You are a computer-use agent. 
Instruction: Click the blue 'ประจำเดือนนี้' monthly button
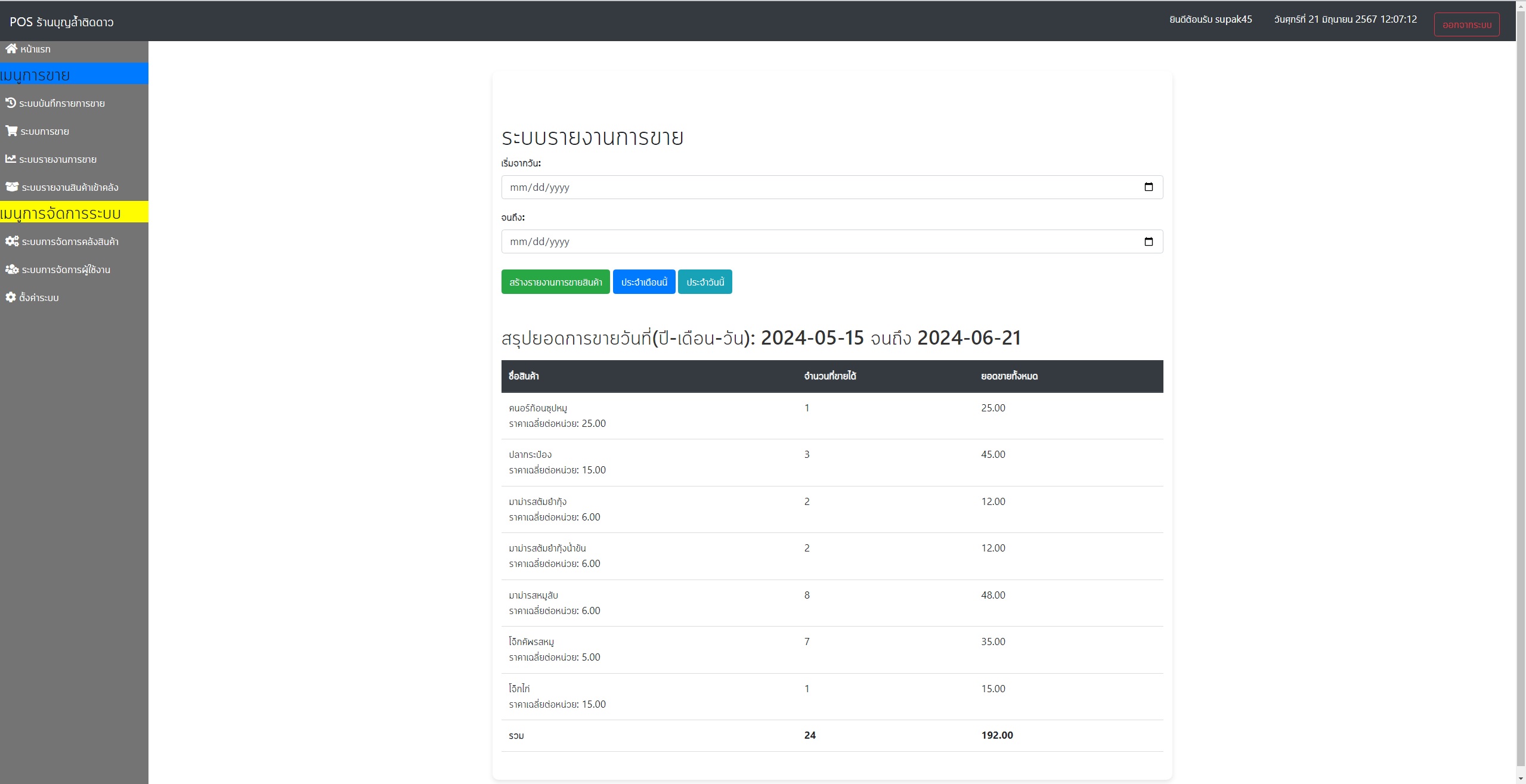pyautogui.click(x=643, y=282)
